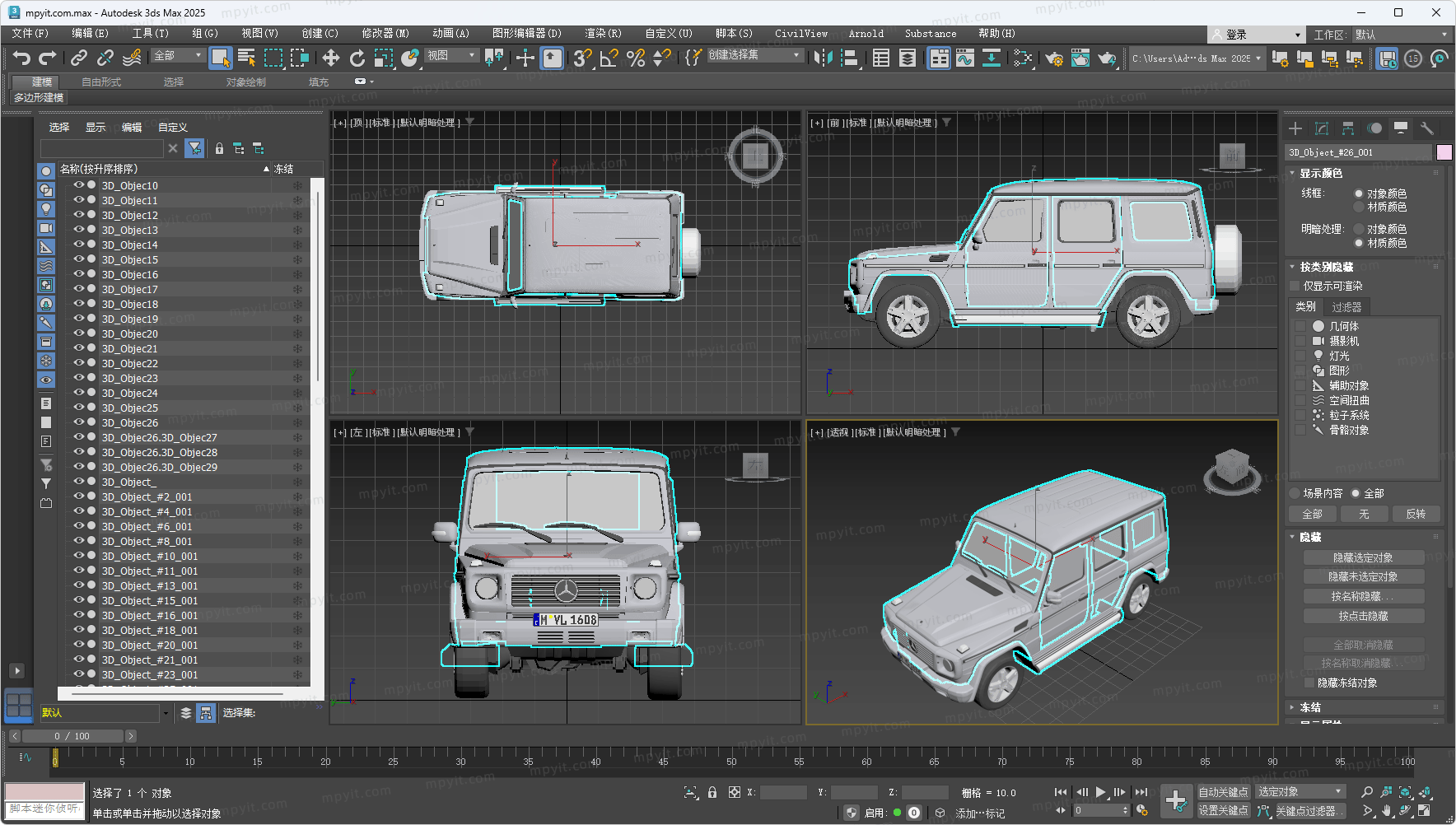Viewport: 1456px width, 825px height.
Task: Open the selection filter 全部 dropdown
Action: pos(178,55)
